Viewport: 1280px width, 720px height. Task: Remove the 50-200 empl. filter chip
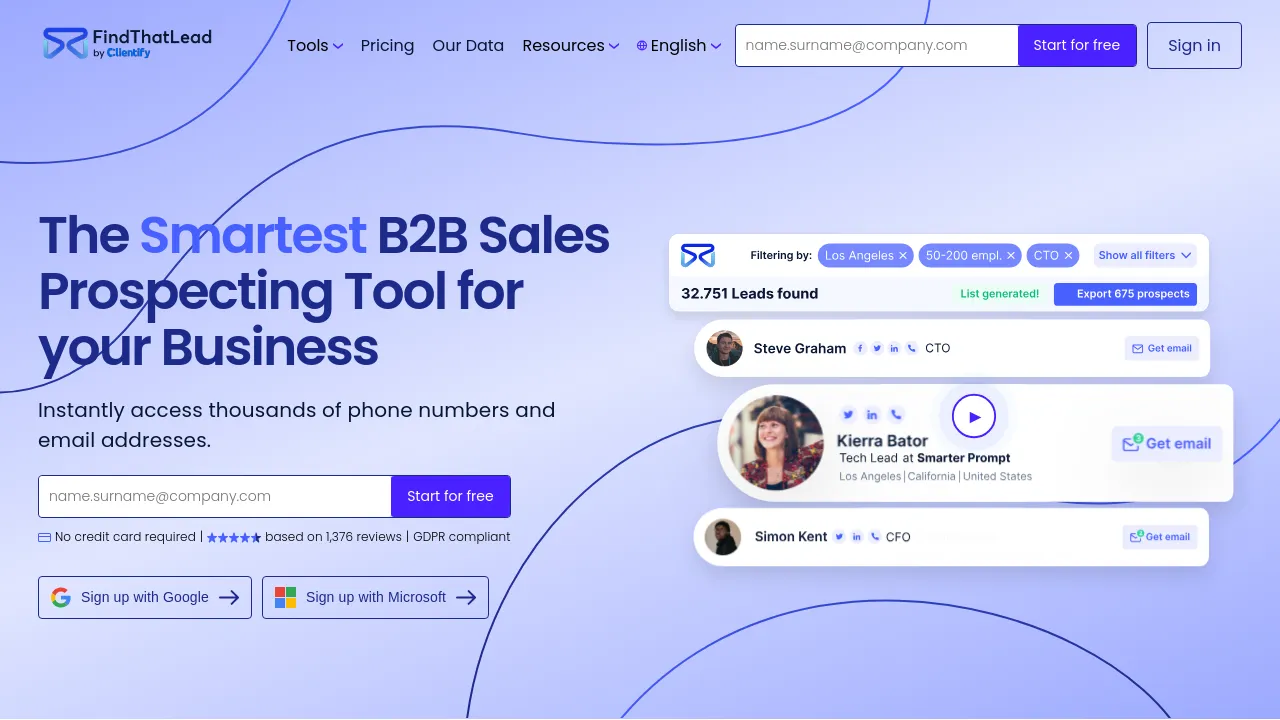(1011, 256)
